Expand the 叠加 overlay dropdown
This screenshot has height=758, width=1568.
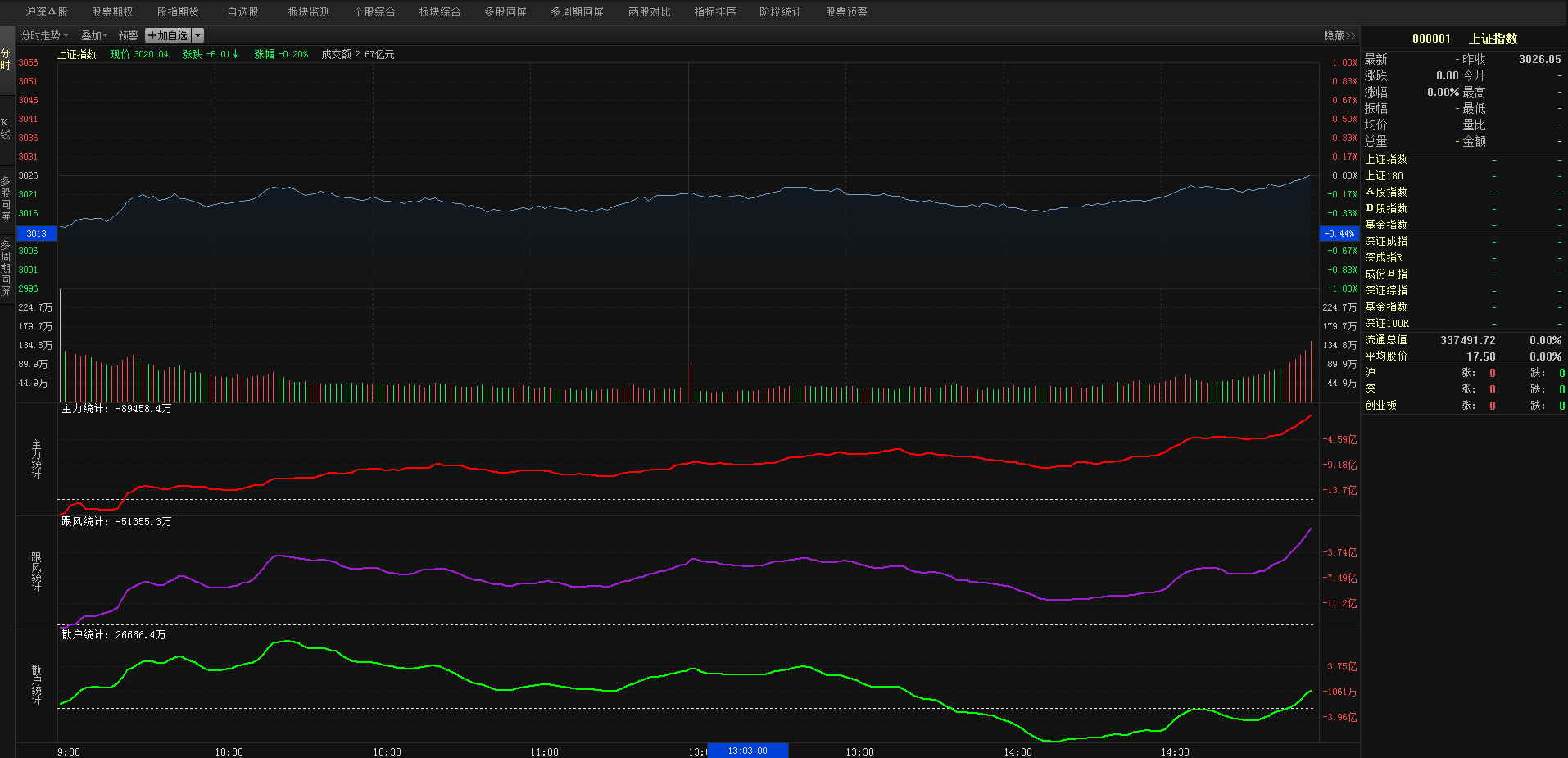coord(94,35)
